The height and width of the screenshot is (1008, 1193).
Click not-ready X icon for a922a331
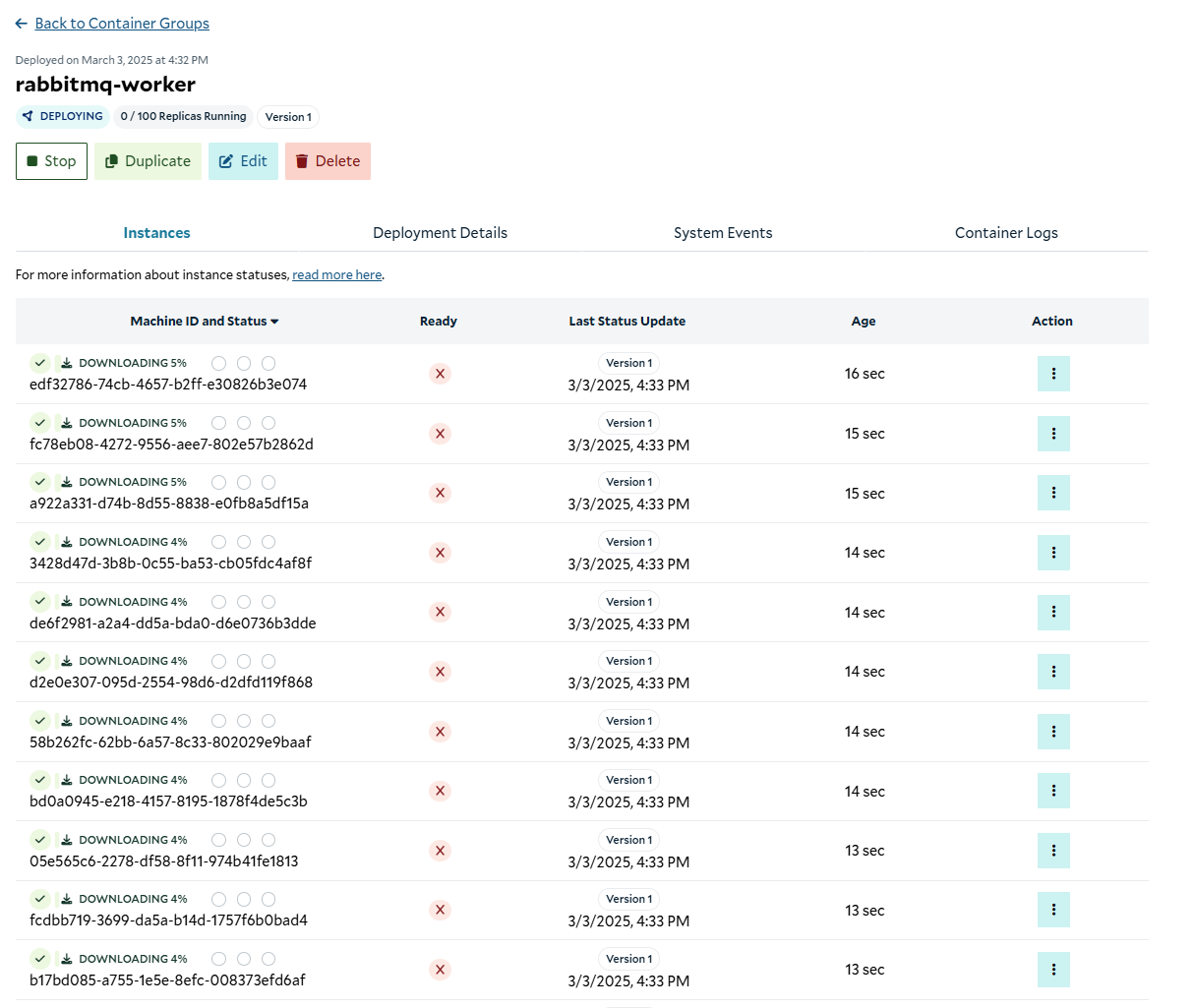point(440,493)
